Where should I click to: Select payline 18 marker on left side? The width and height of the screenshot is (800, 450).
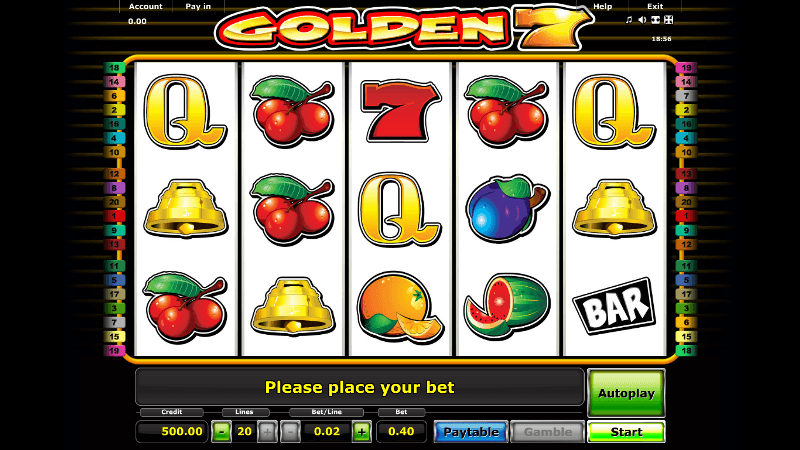coord(114,68)
